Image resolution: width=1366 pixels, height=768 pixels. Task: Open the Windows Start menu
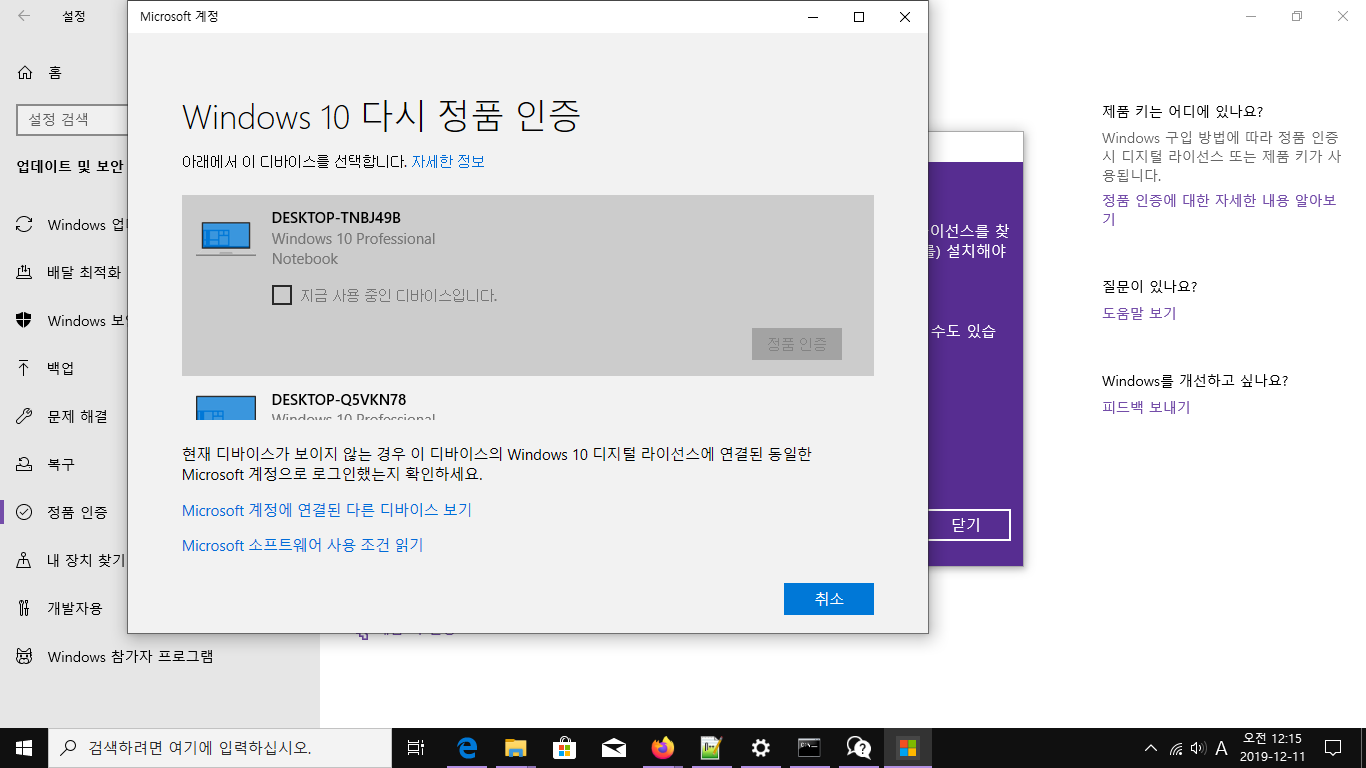coord(24,748)
